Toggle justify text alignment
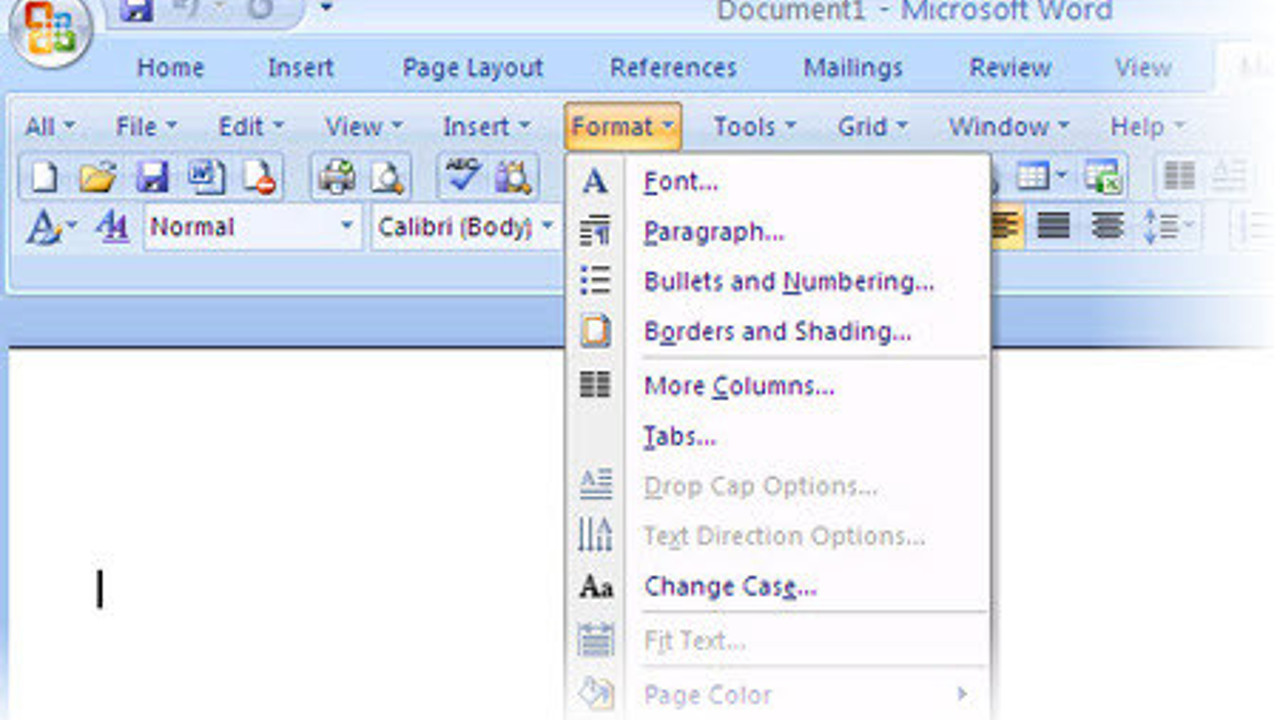This screenshot has width=1280, height=720. coord(1053,227)
